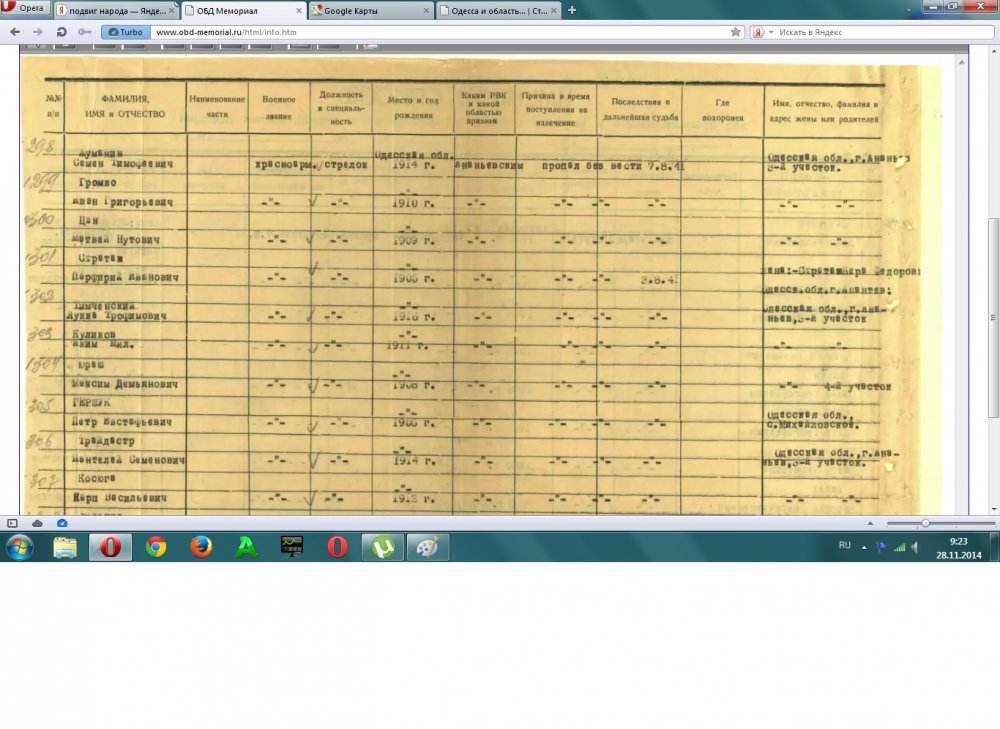Switch to the 'Google Карты' tab

click(371, 11)
